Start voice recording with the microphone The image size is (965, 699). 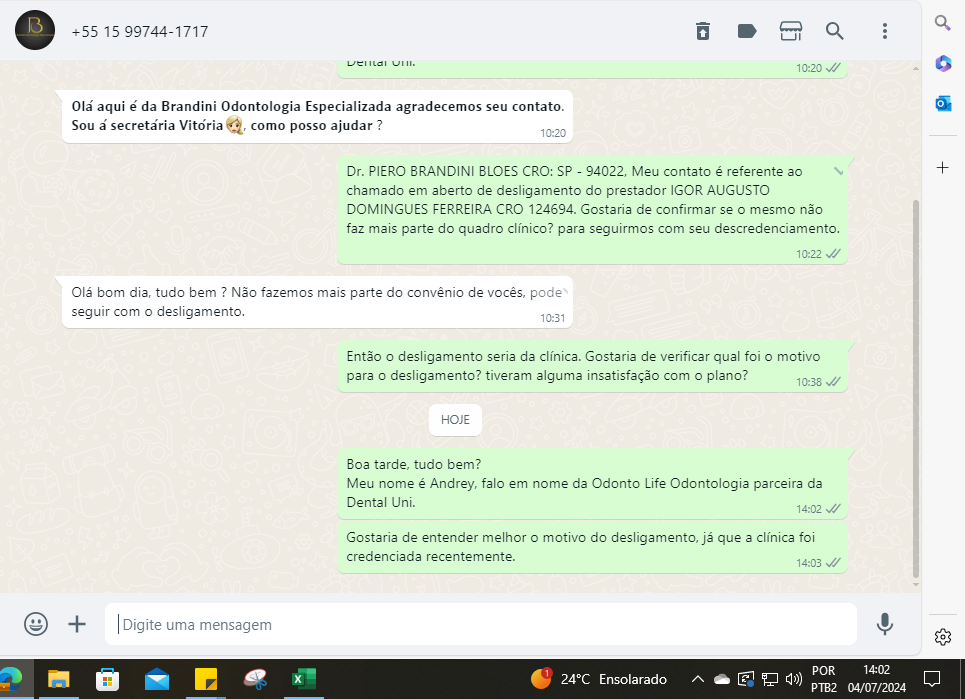point(884,624)
